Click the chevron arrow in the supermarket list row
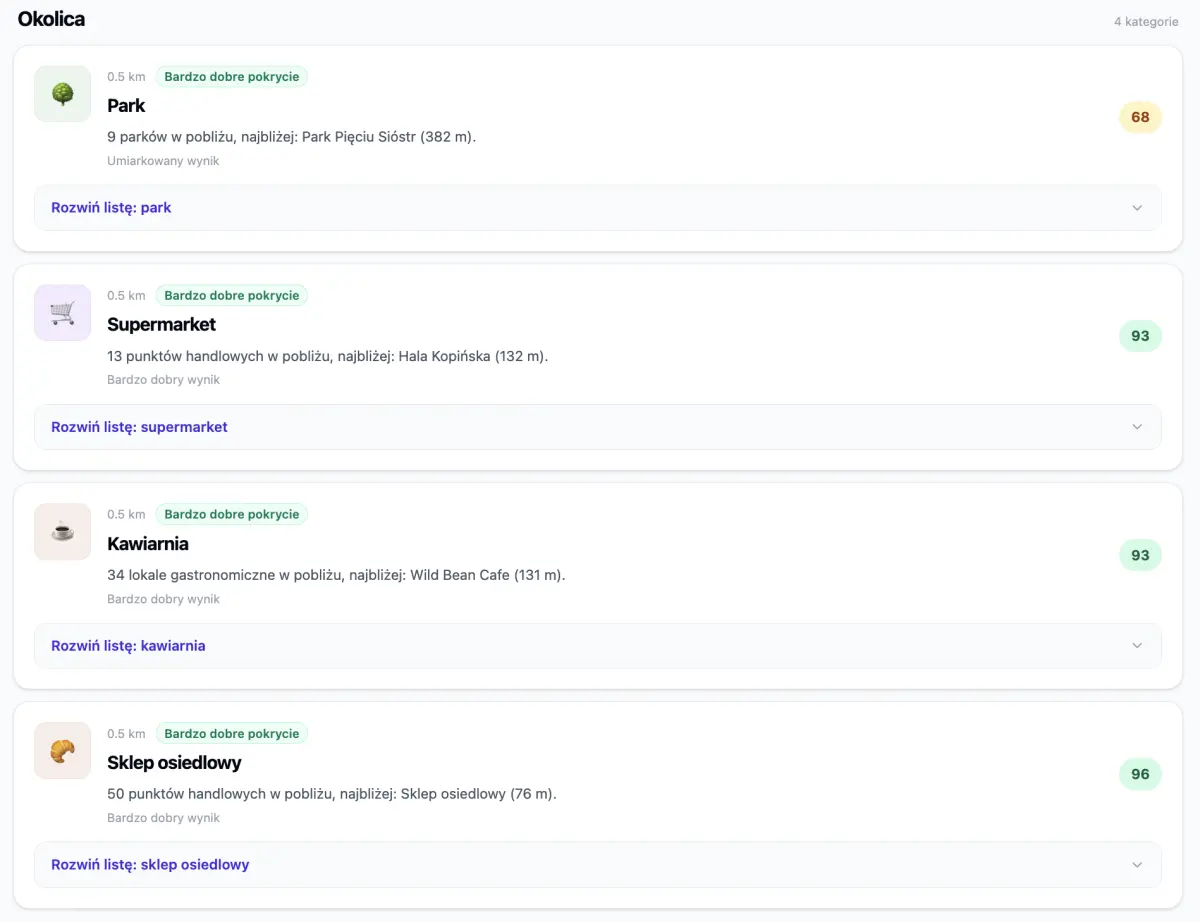 pyautogui.click(x=1137, y=427)
